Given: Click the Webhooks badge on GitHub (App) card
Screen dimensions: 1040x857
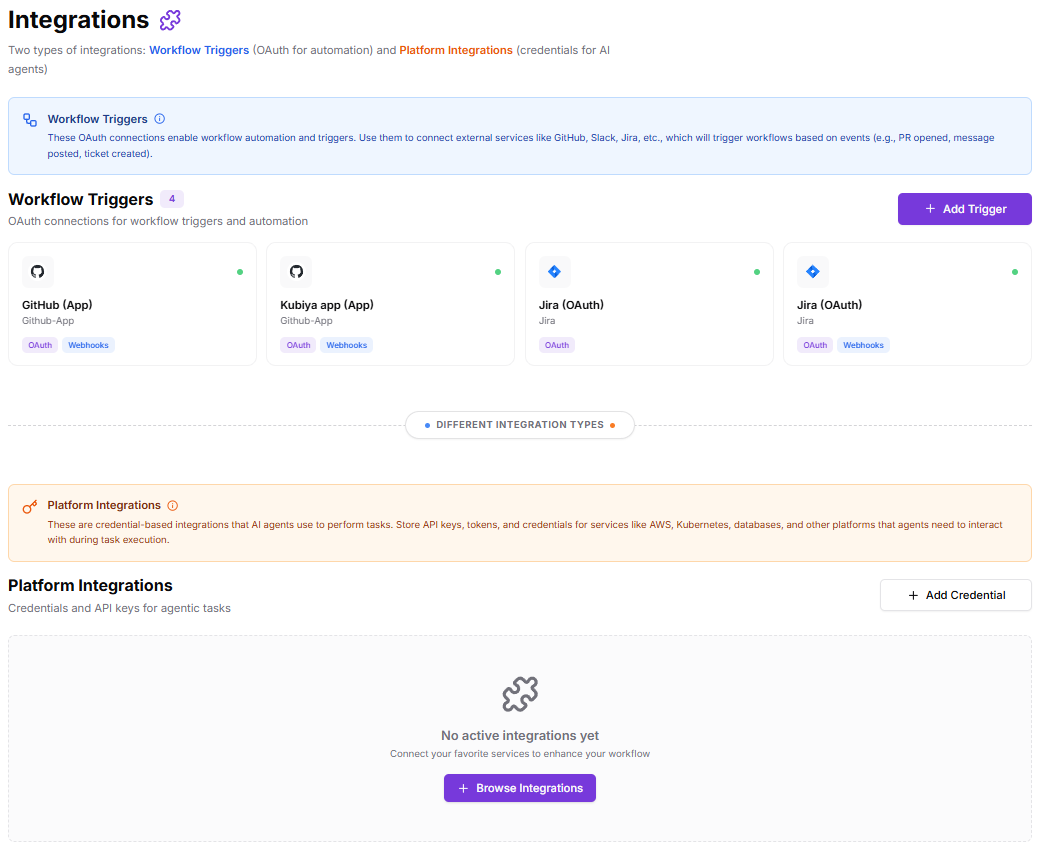Looking at the screenshot, I should click(88, 344).
